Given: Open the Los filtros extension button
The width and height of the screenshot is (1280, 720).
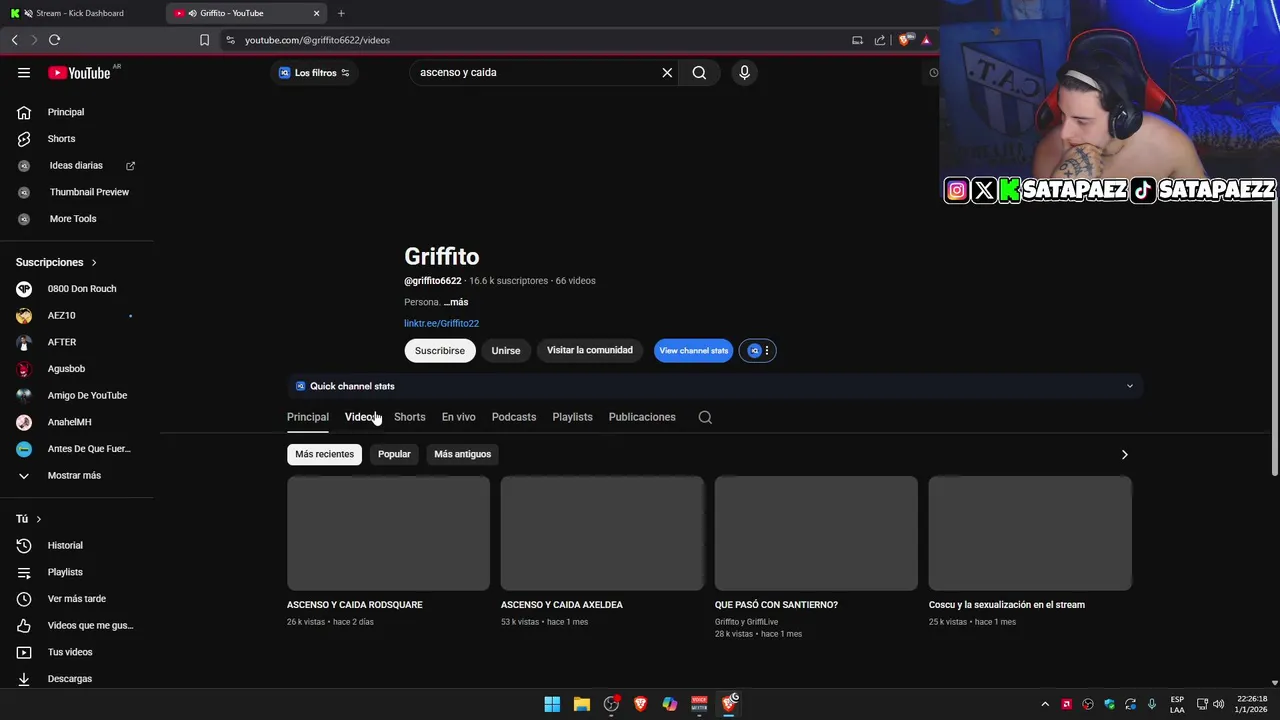Looking at the screenshot, I should point(314,73).
